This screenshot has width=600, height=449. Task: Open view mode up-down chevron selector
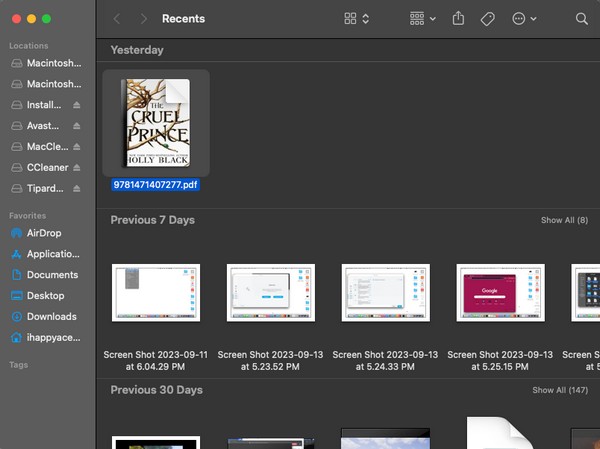[x=366, y=19]
